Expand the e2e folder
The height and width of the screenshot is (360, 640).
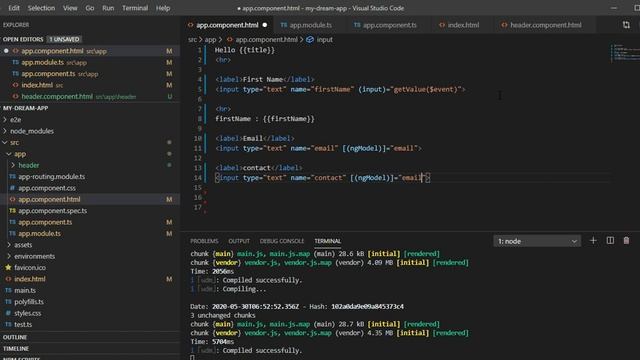(16, 120)
